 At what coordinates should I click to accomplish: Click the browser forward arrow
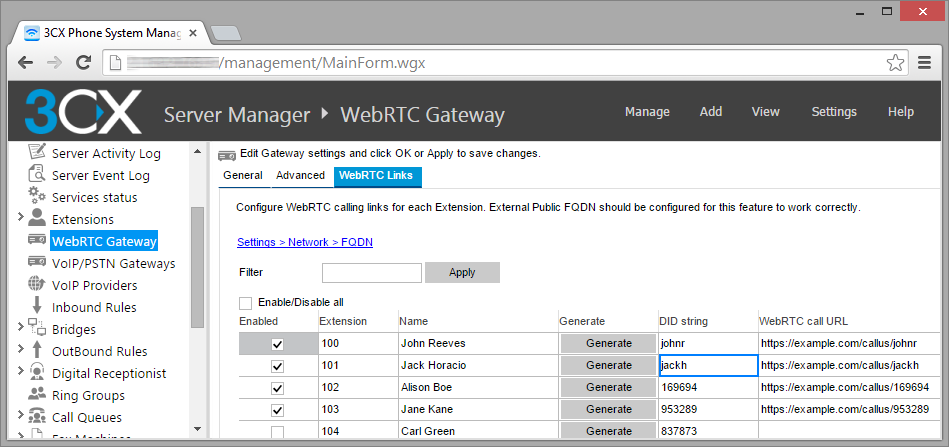[x=54, y=62]
